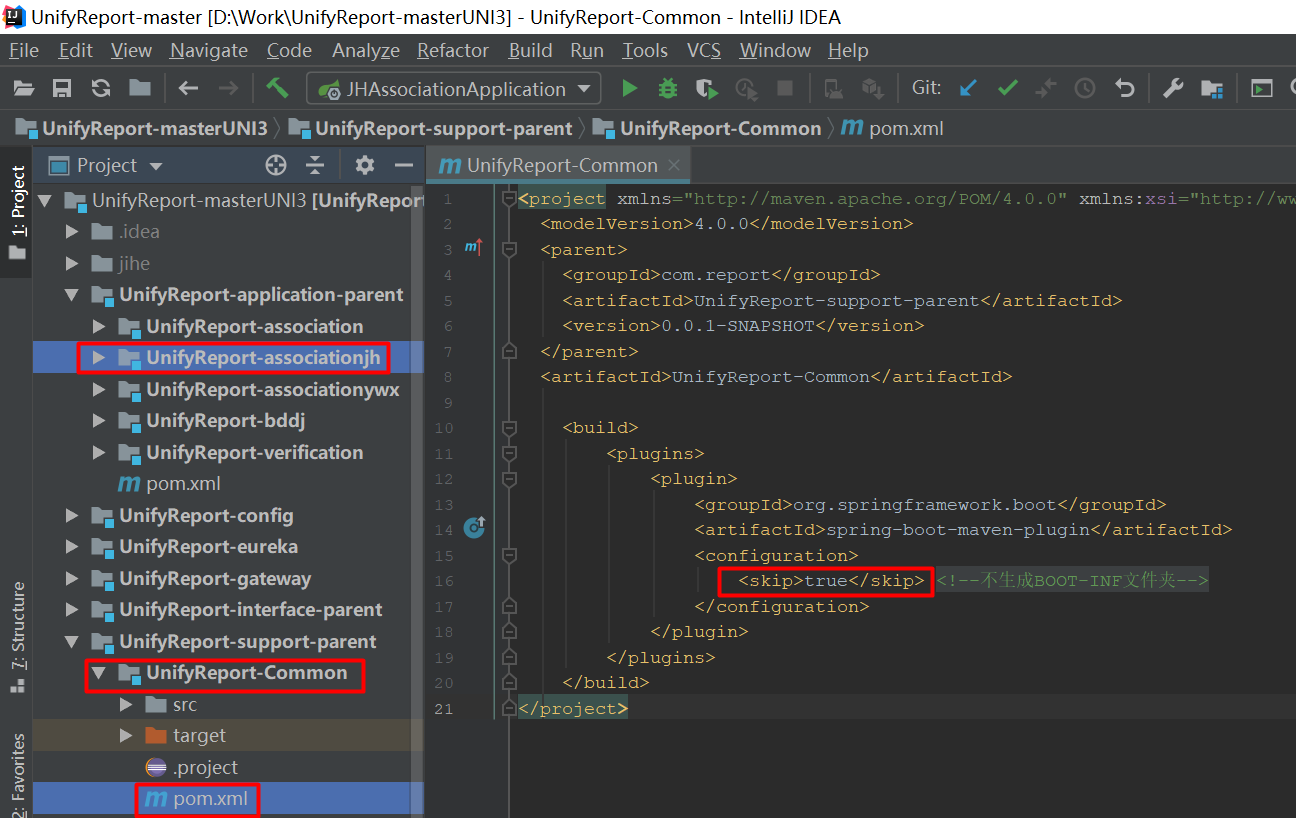Build the project with the hammer icon

[277, 88]
